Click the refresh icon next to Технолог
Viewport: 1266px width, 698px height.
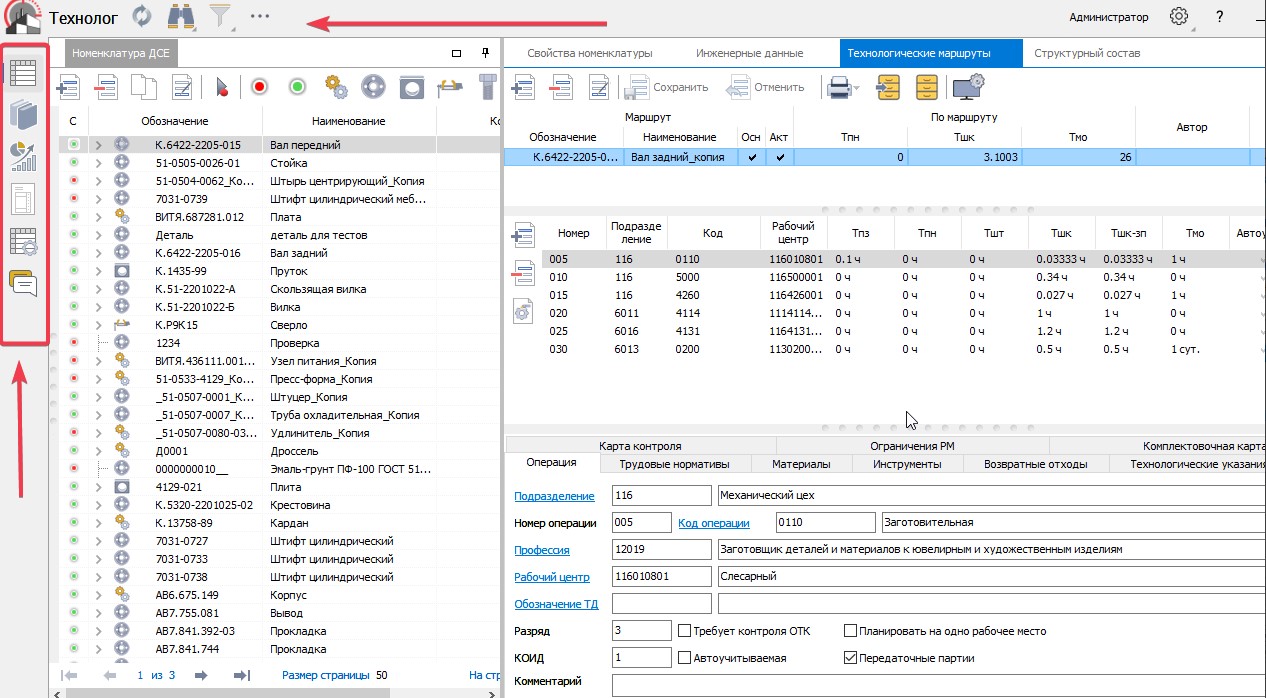(143, 17)
